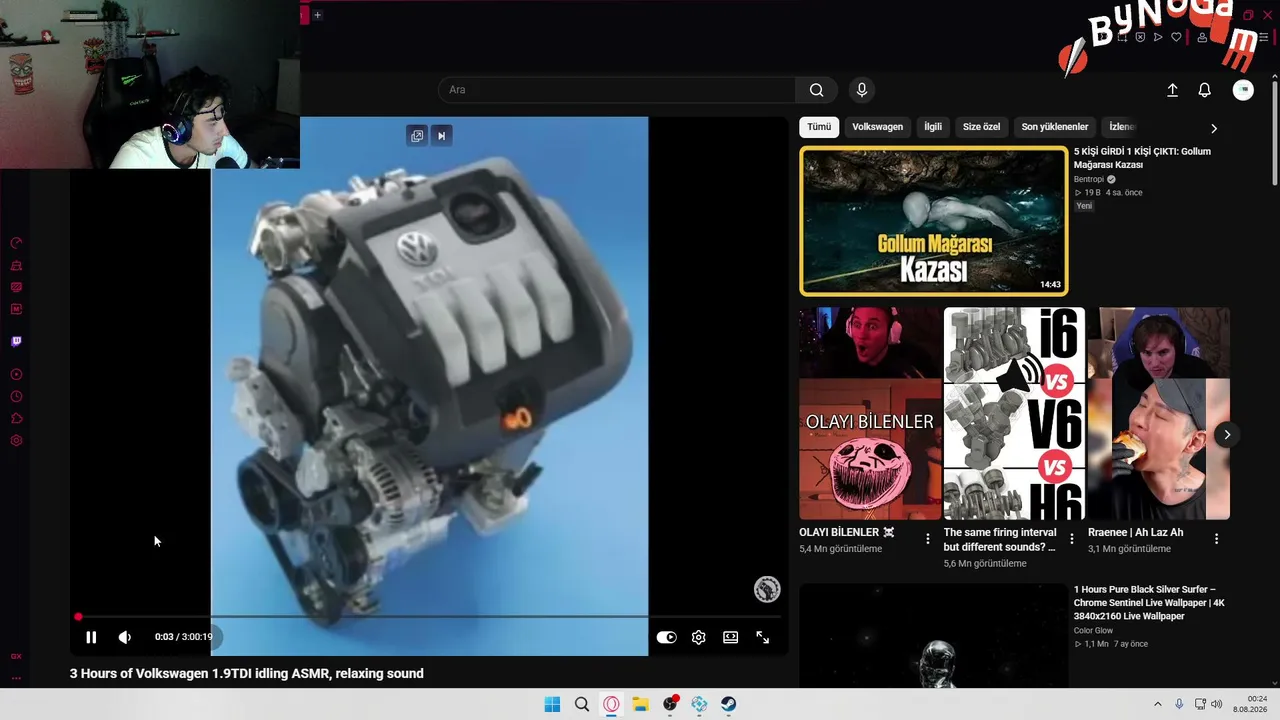Click the ad blocker shield icon
Viewport: 1280px width, 720px height.
pyautogui.click(x=1140, y=37)
